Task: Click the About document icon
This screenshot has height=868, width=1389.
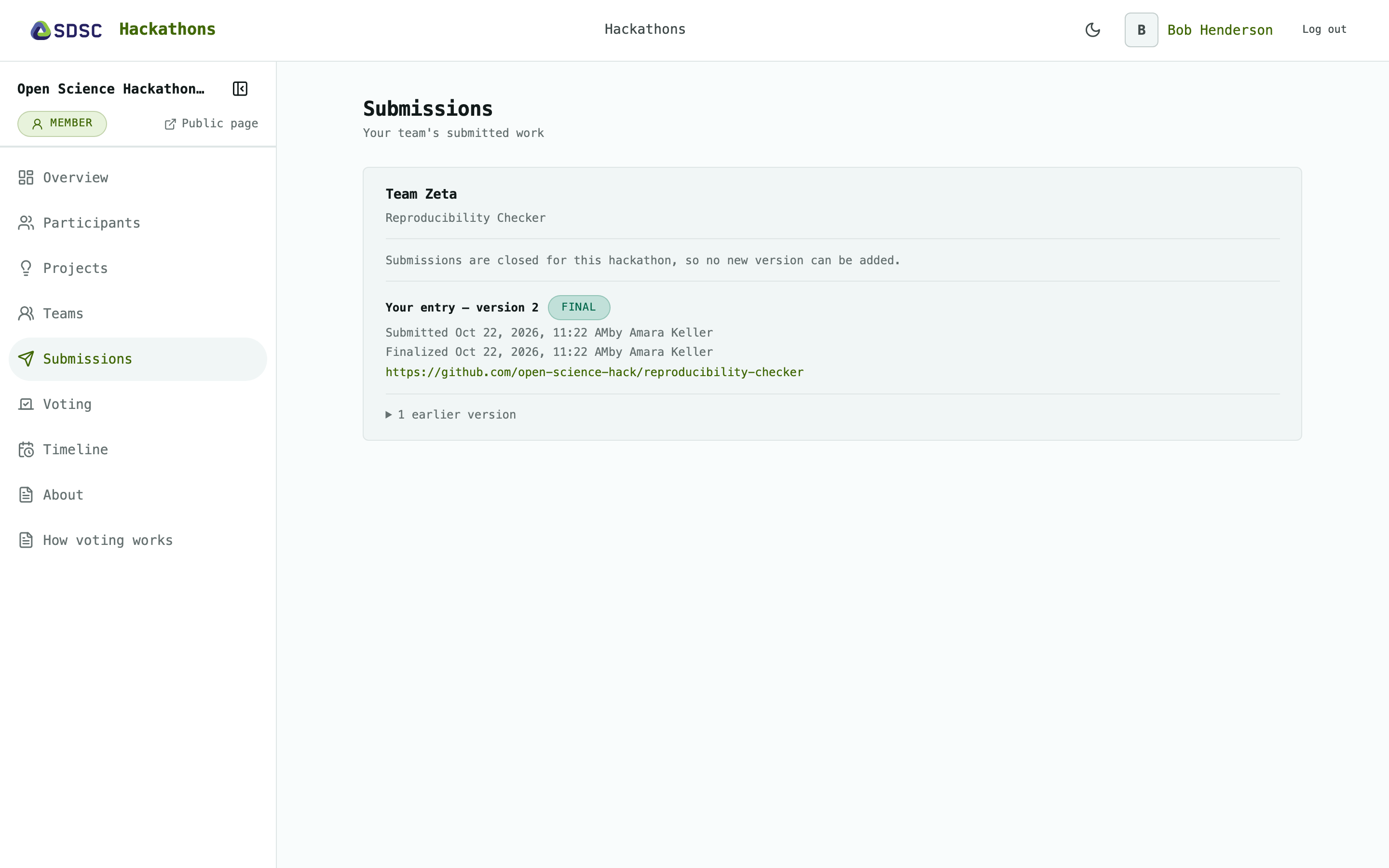Action: tap(26, 495)
